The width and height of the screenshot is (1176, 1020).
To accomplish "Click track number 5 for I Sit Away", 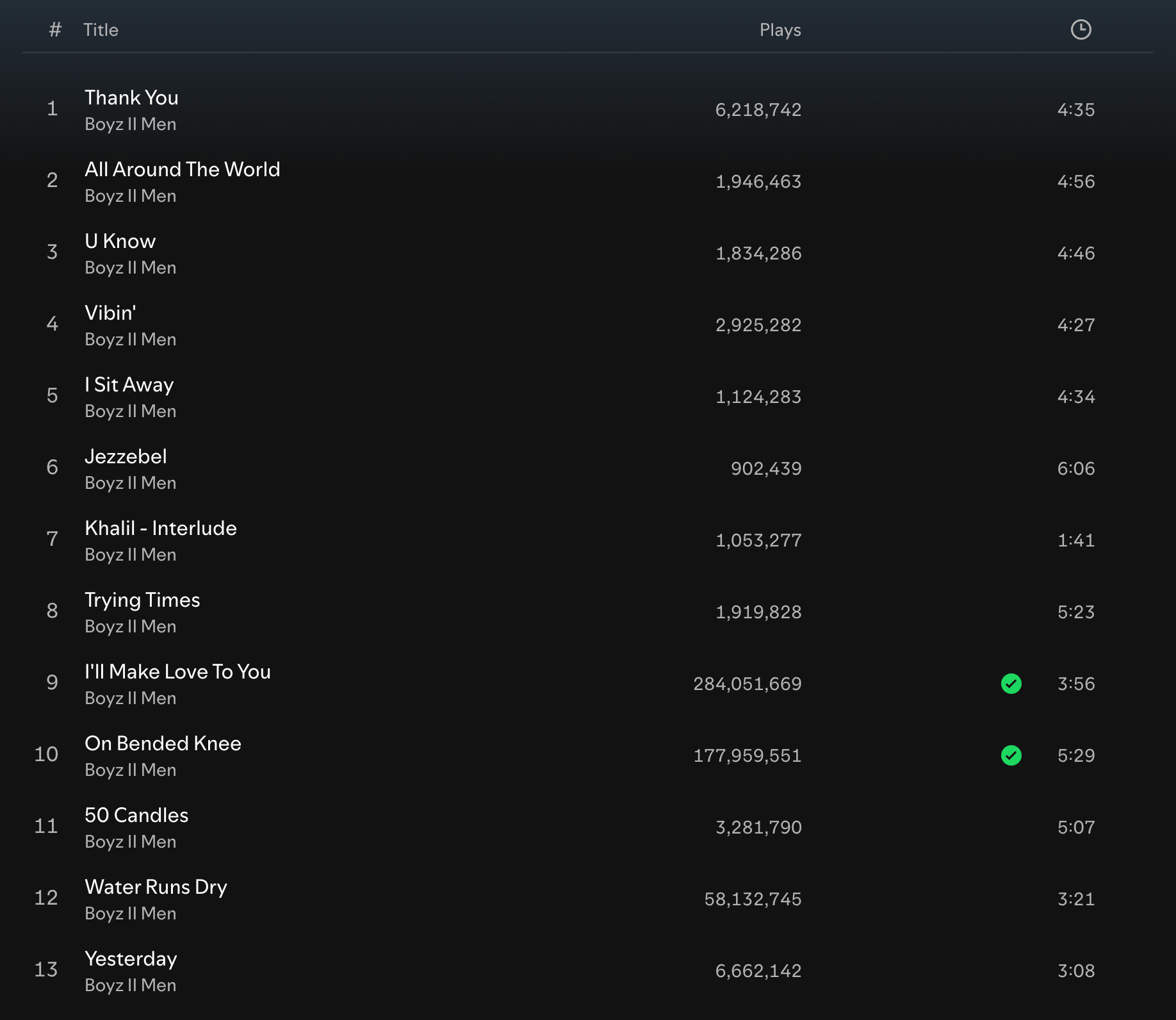I will click(53, 395).
